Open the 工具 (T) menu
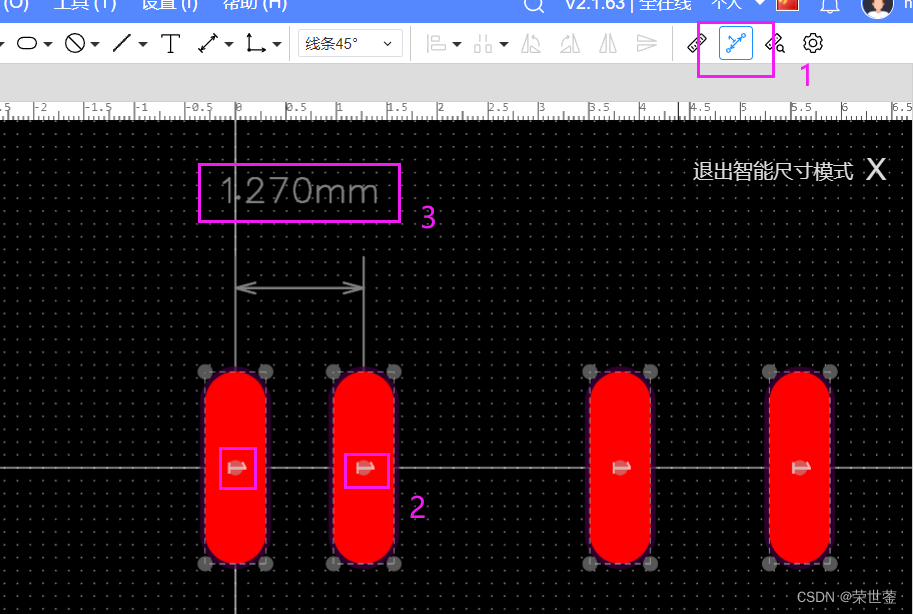913x614 pixels. (x=85, y=5)
